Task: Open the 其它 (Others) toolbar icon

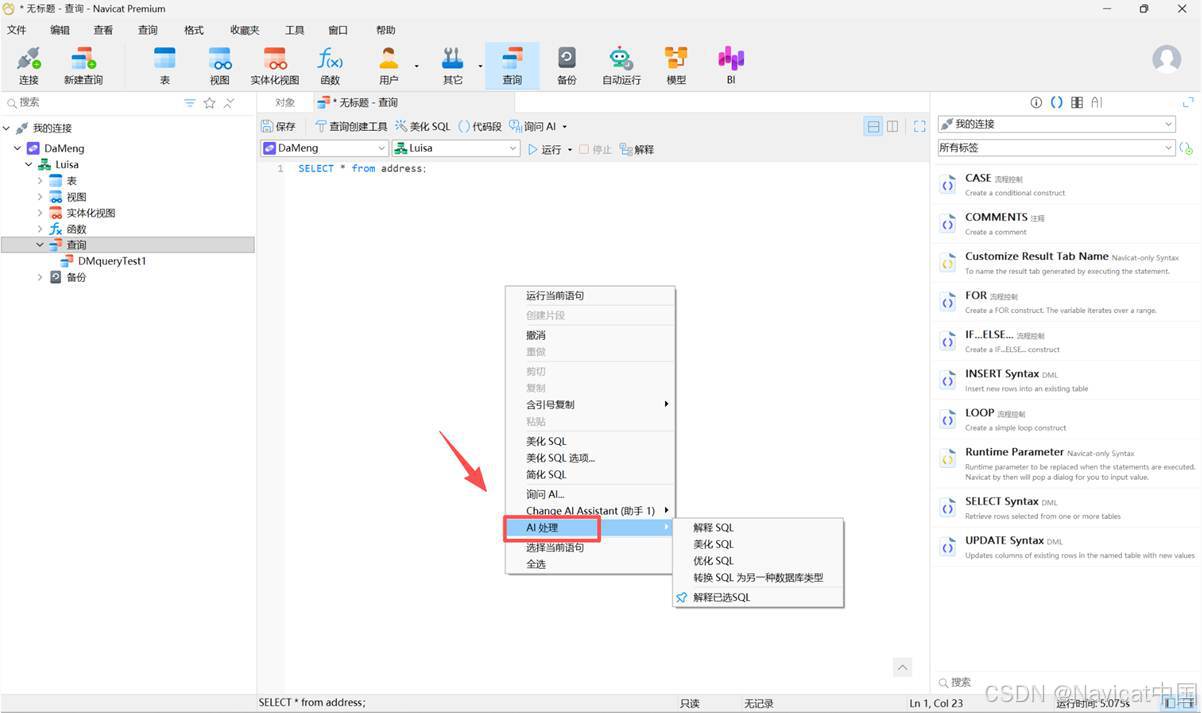Action: tap(453, 66)
